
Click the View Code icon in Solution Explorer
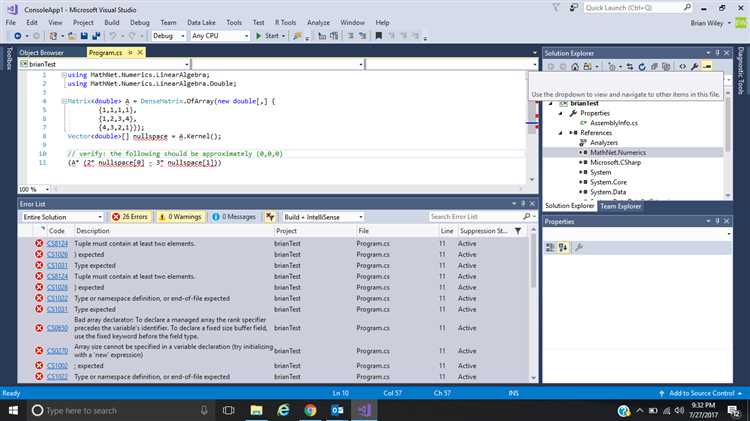point(683,67)
